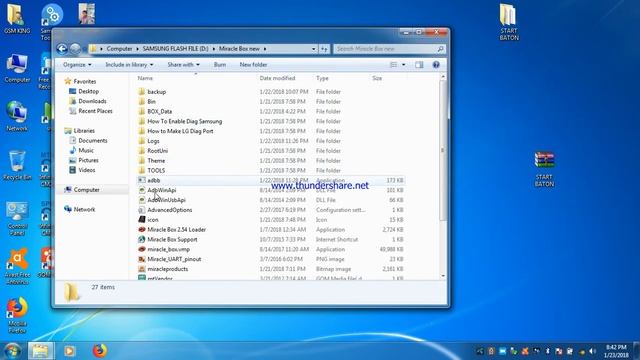Click the change view icon
This screenshot has width=640, height=360.
coord(393,65)
